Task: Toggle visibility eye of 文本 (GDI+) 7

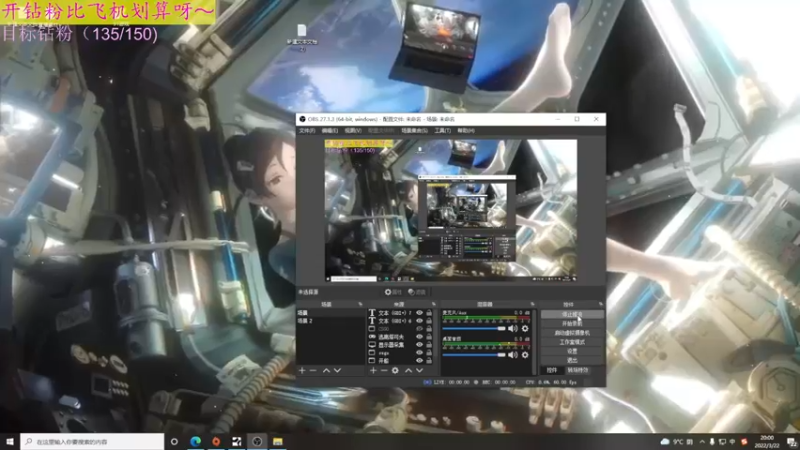Action: pos(419,313)
